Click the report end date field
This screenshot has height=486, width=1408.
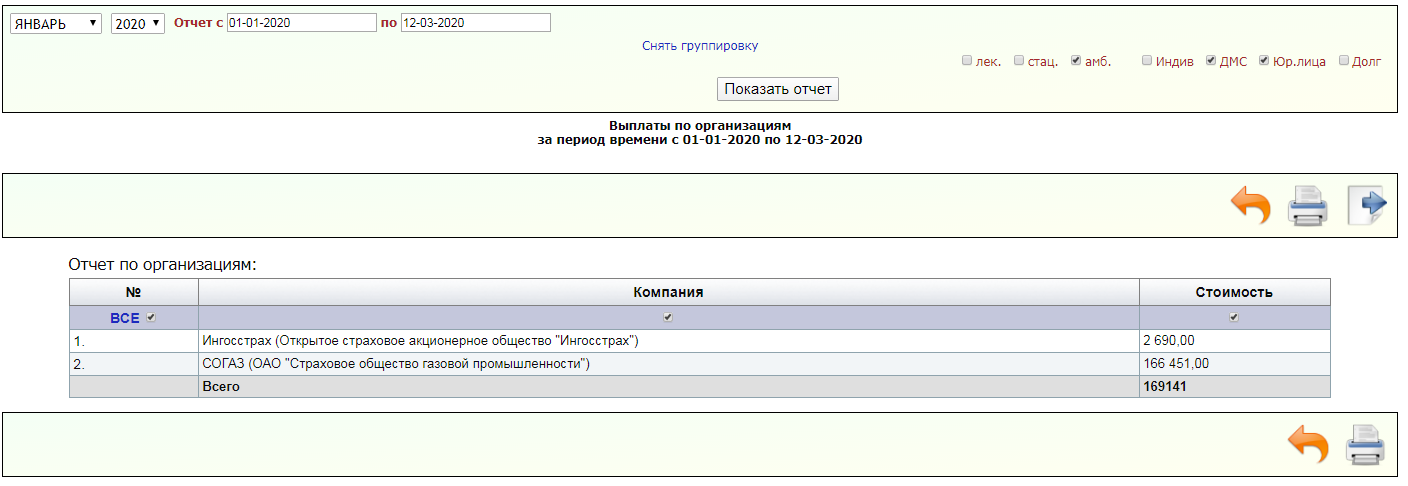(475, 23)
